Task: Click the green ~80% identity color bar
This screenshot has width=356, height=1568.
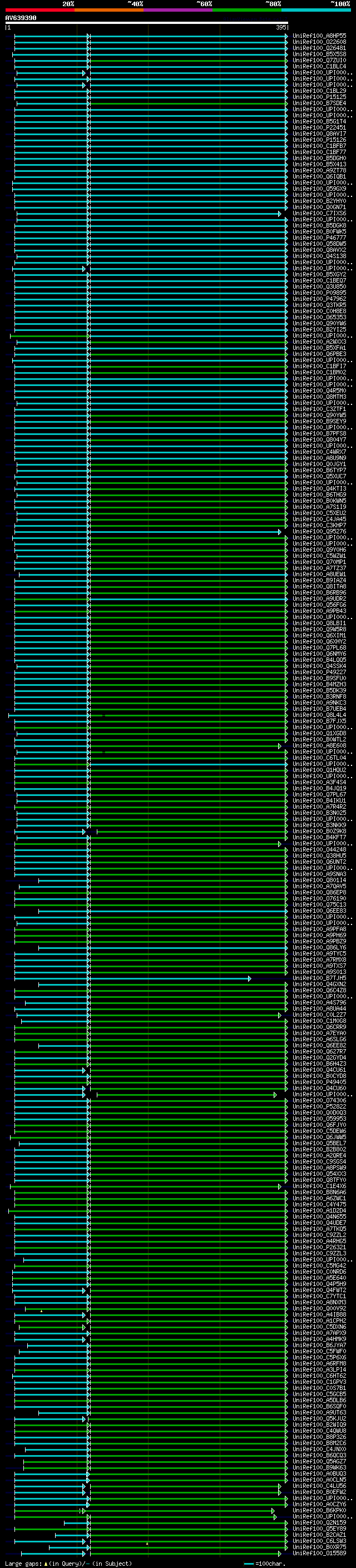Action: click(247, 10)
